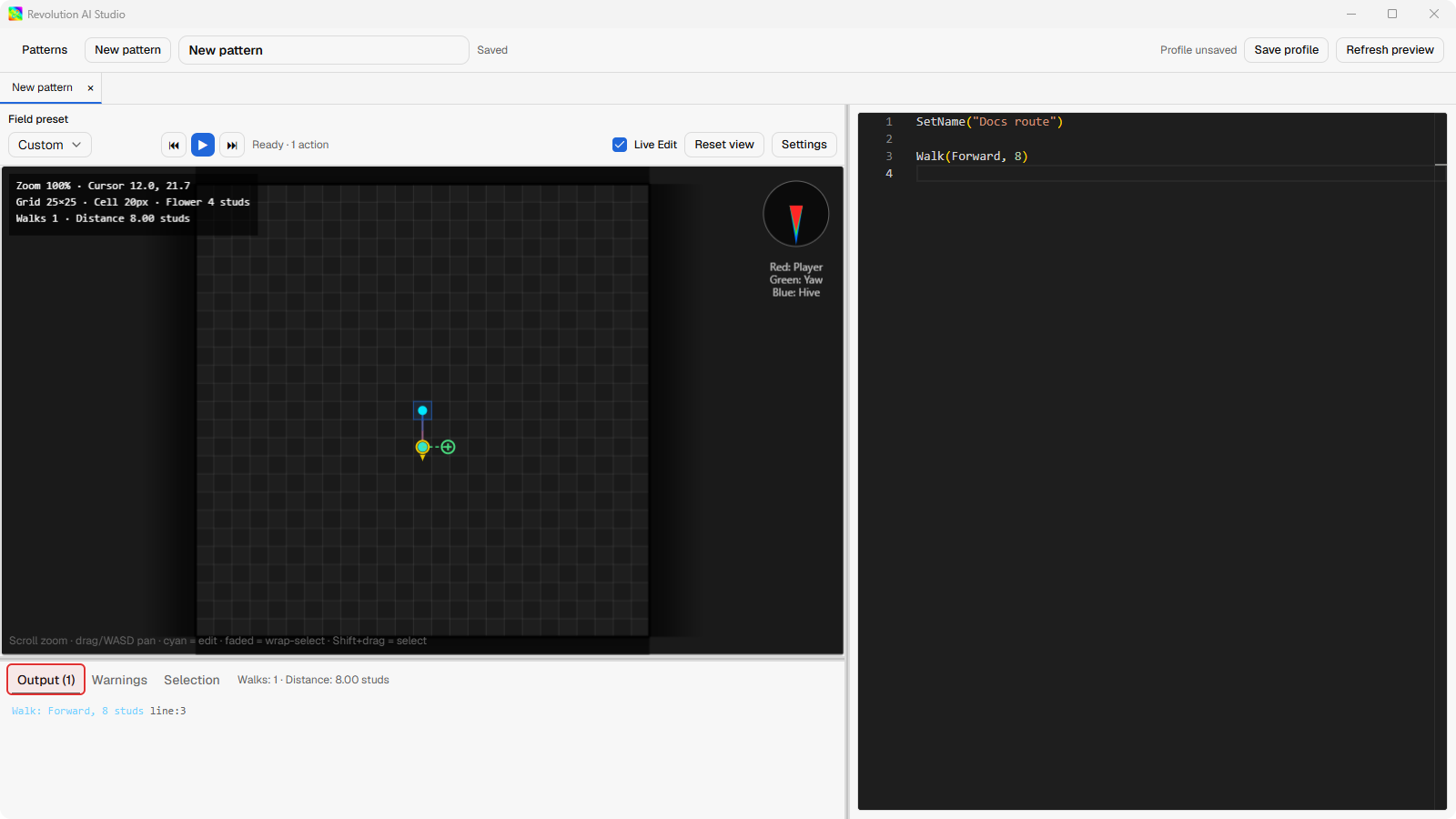Screen dimensions: 1456x819
Task: Select the cyan edit node on the grid
Action: point(422,410)
